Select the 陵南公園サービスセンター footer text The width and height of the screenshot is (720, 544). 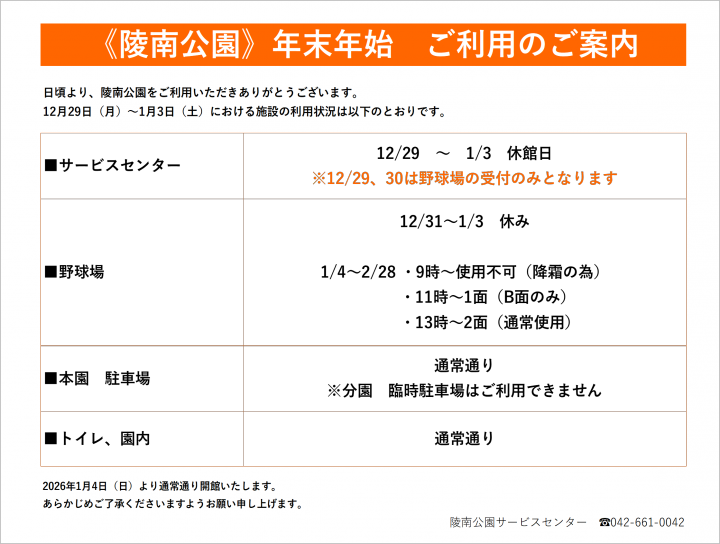(x=518, y=522)
